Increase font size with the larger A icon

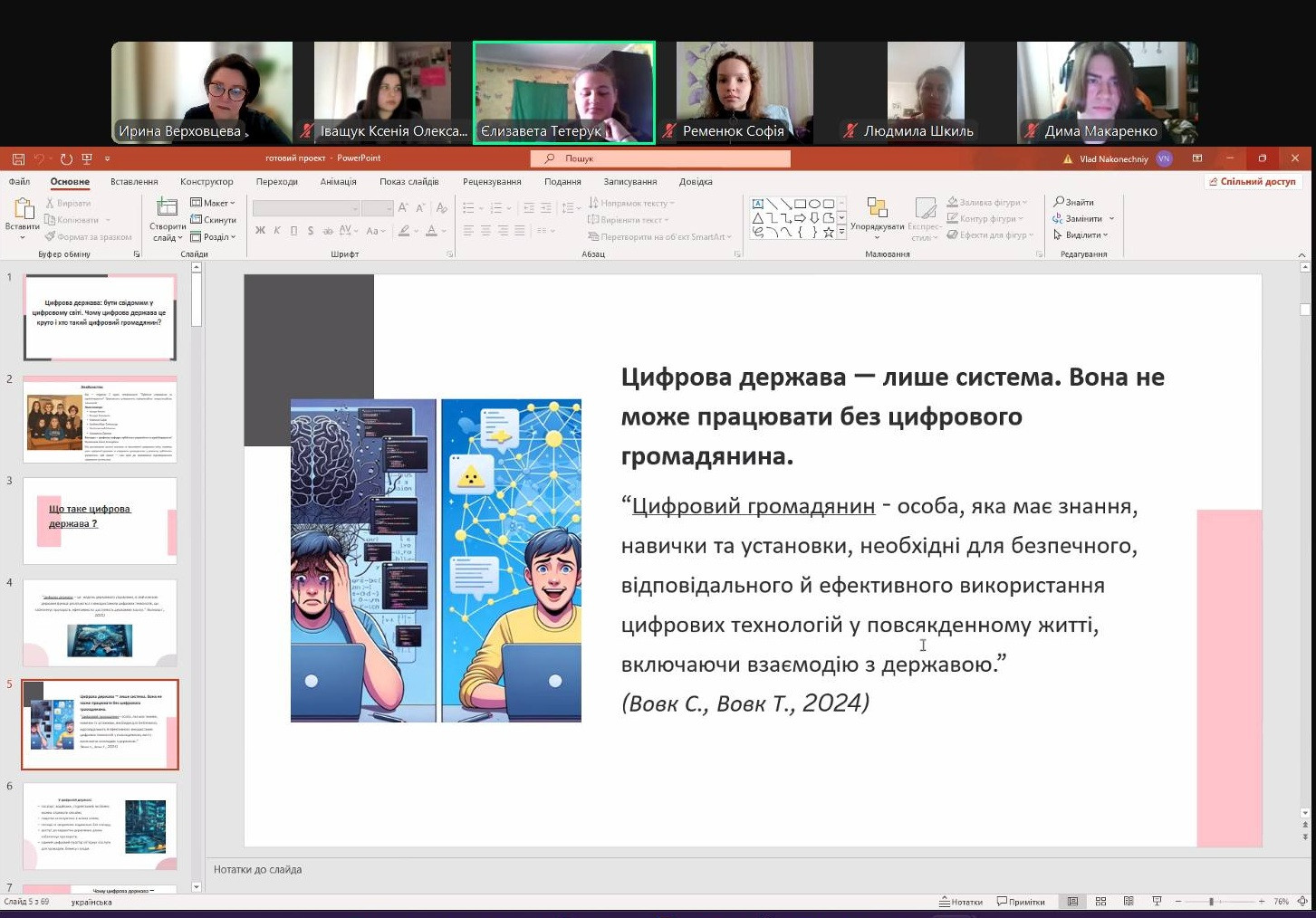point(403,208)
